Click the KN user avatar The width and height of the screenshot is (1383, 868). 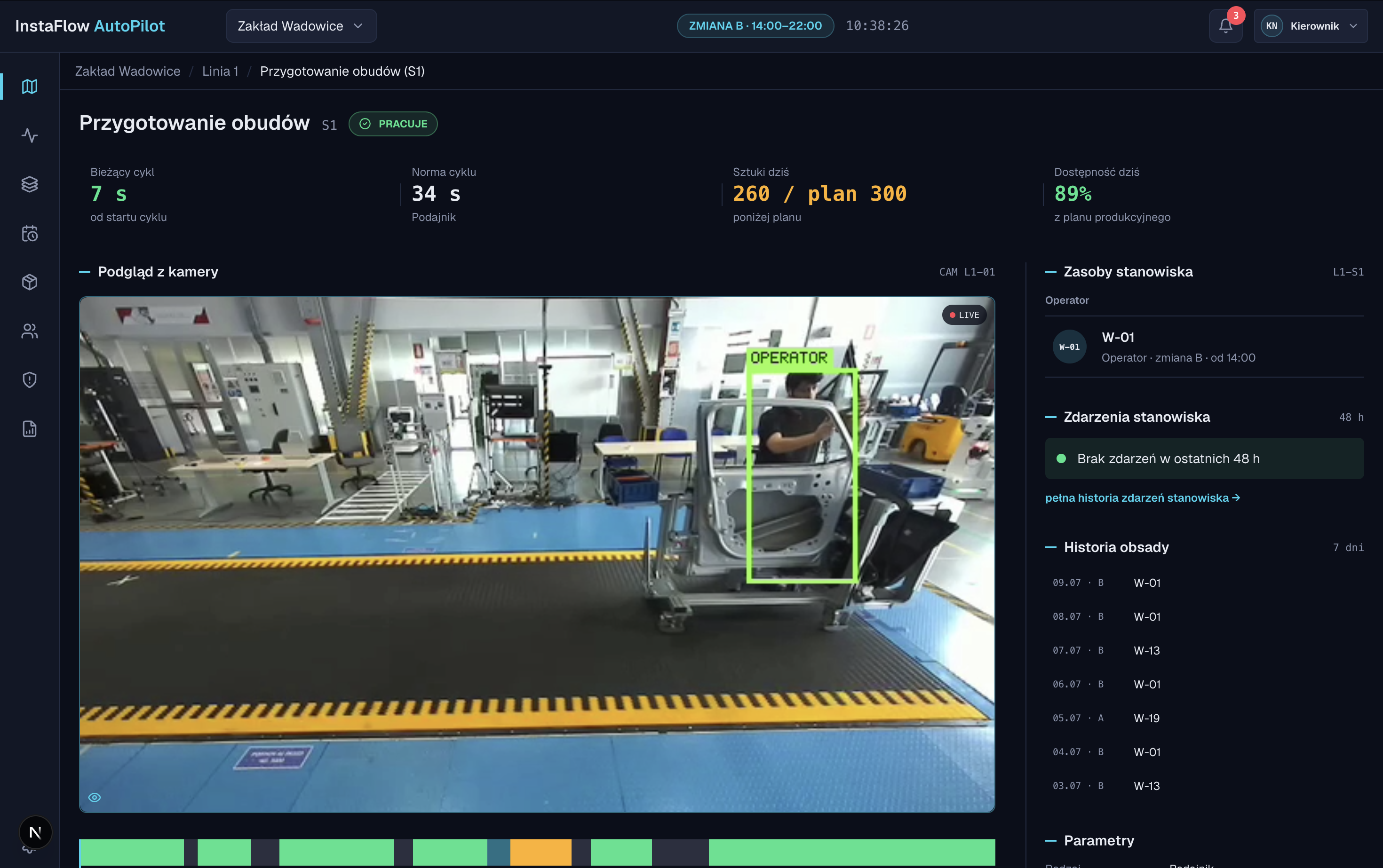[1272, 26]
